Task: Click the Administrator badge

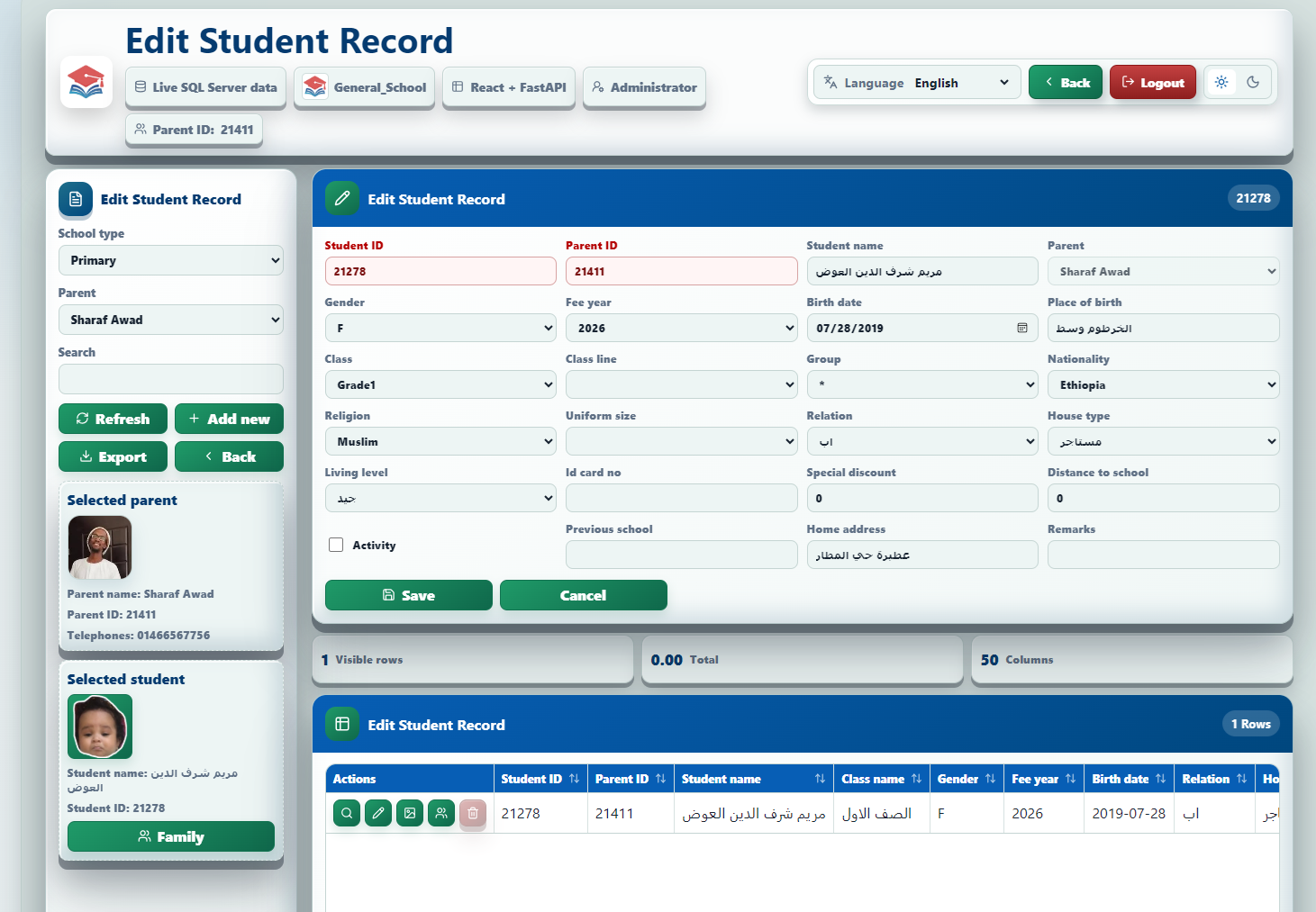Action: tap(644, 87)
